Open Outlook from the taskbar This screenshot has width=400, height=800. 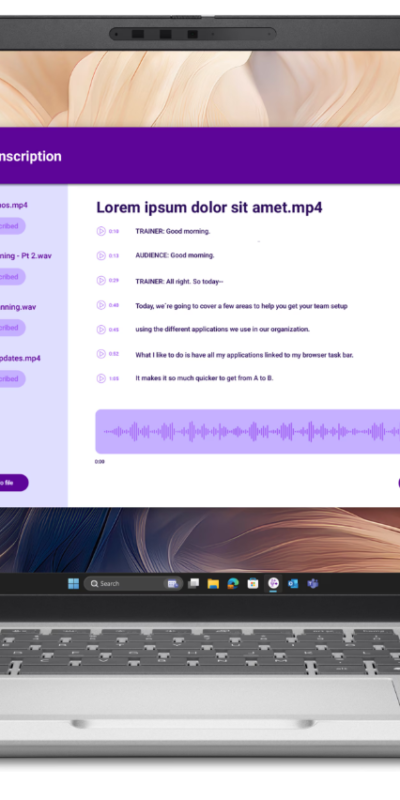(293, 583)
